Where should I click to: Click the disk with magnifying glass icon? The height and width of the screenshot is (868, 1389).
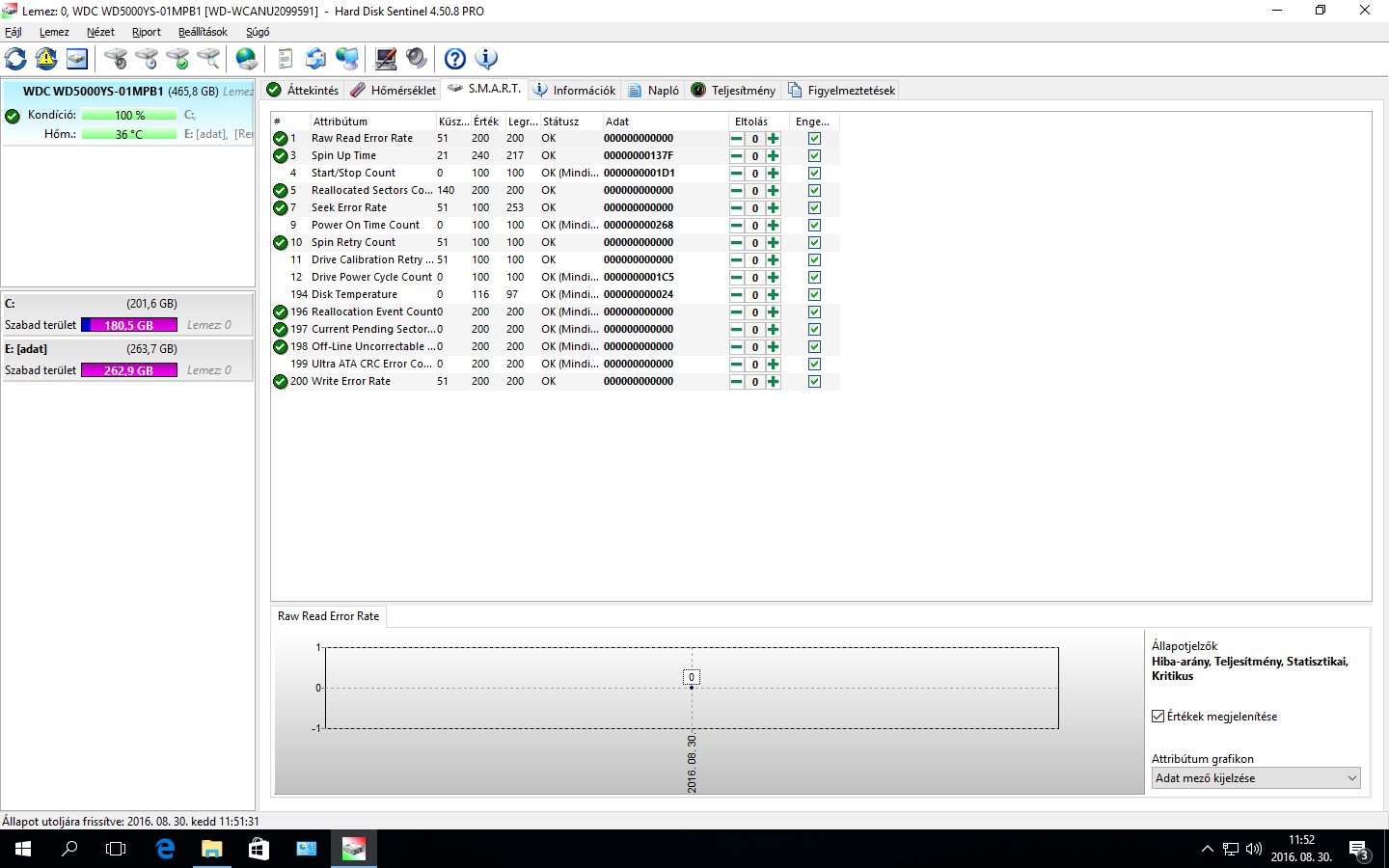(208, 59)
